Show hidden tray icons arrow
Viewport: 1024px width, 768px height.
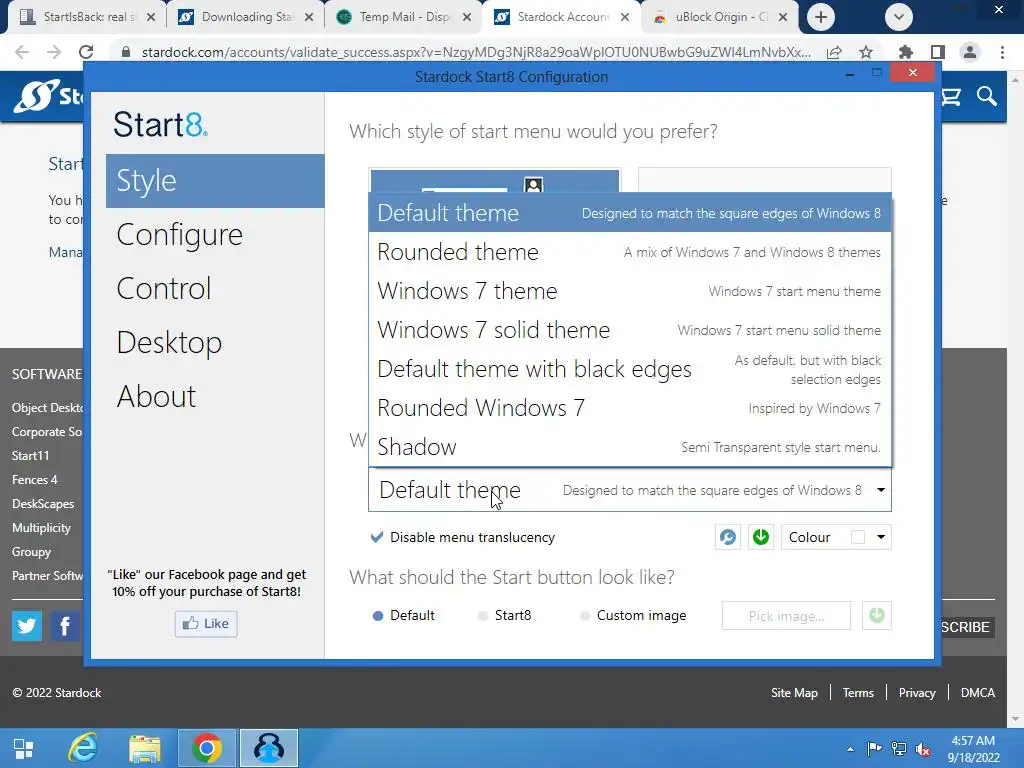850,749
